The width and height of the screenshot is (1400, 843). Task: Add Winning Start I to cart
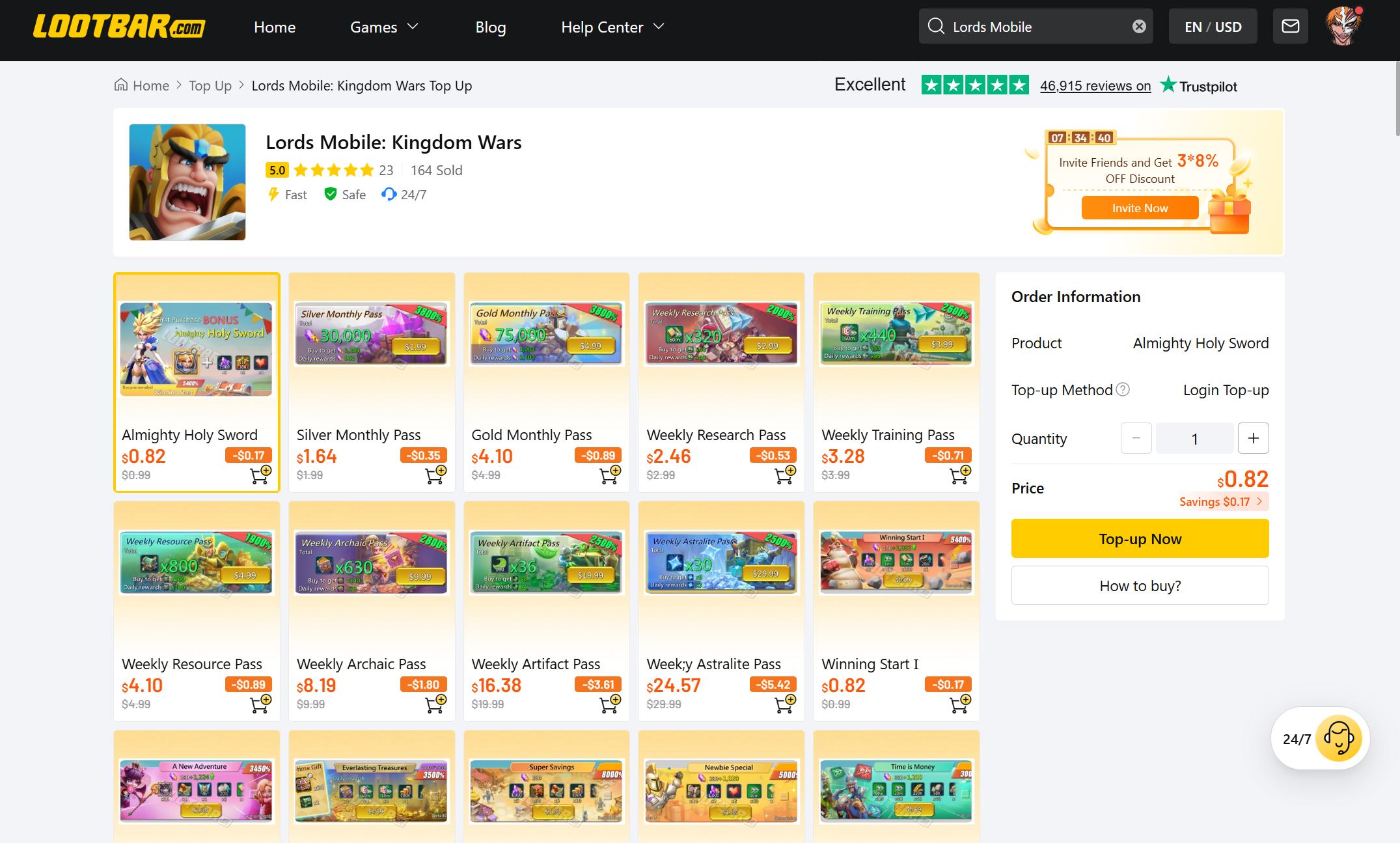pos(961,703)
